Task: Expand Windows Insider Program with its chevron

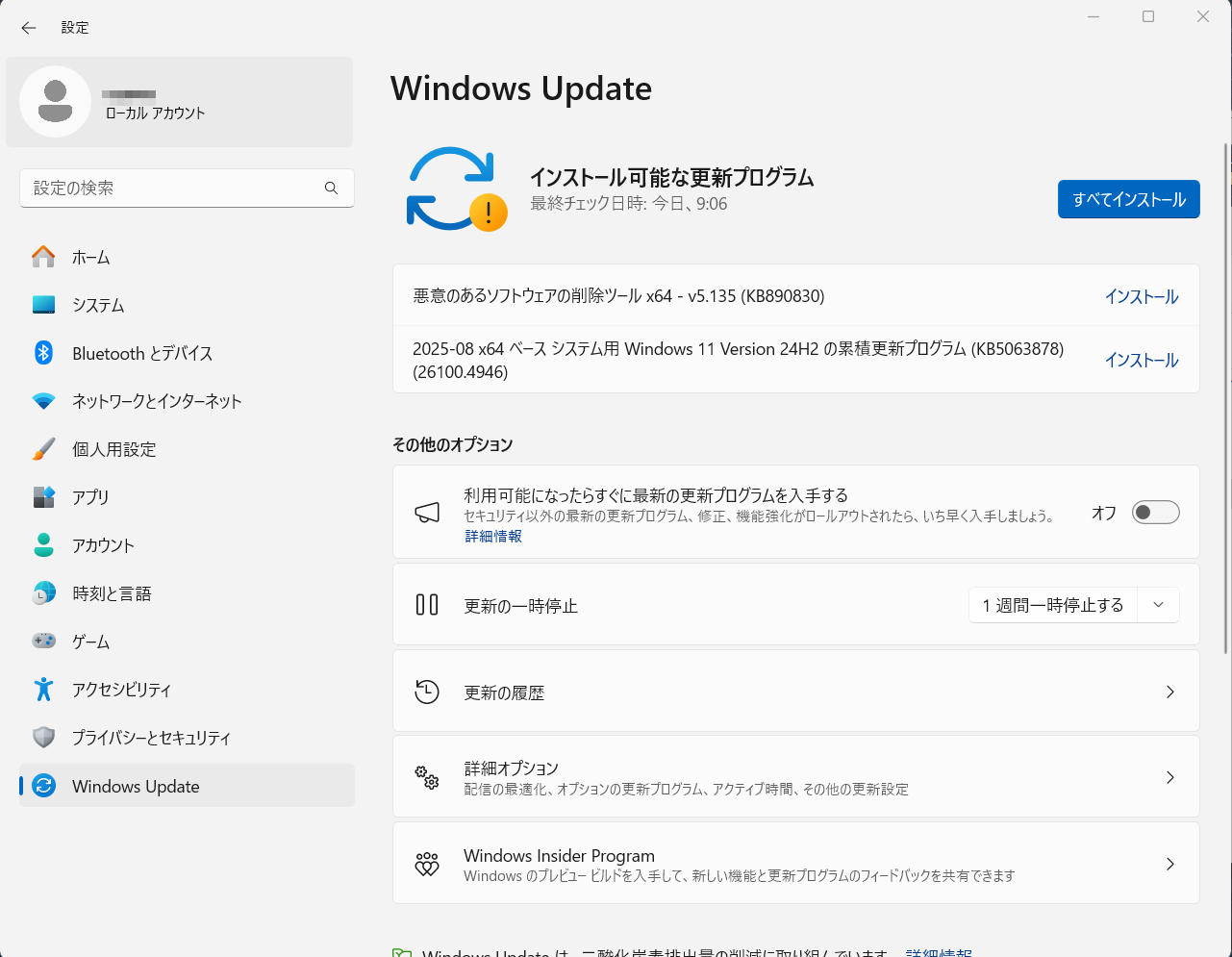Action: point(1169,864)
